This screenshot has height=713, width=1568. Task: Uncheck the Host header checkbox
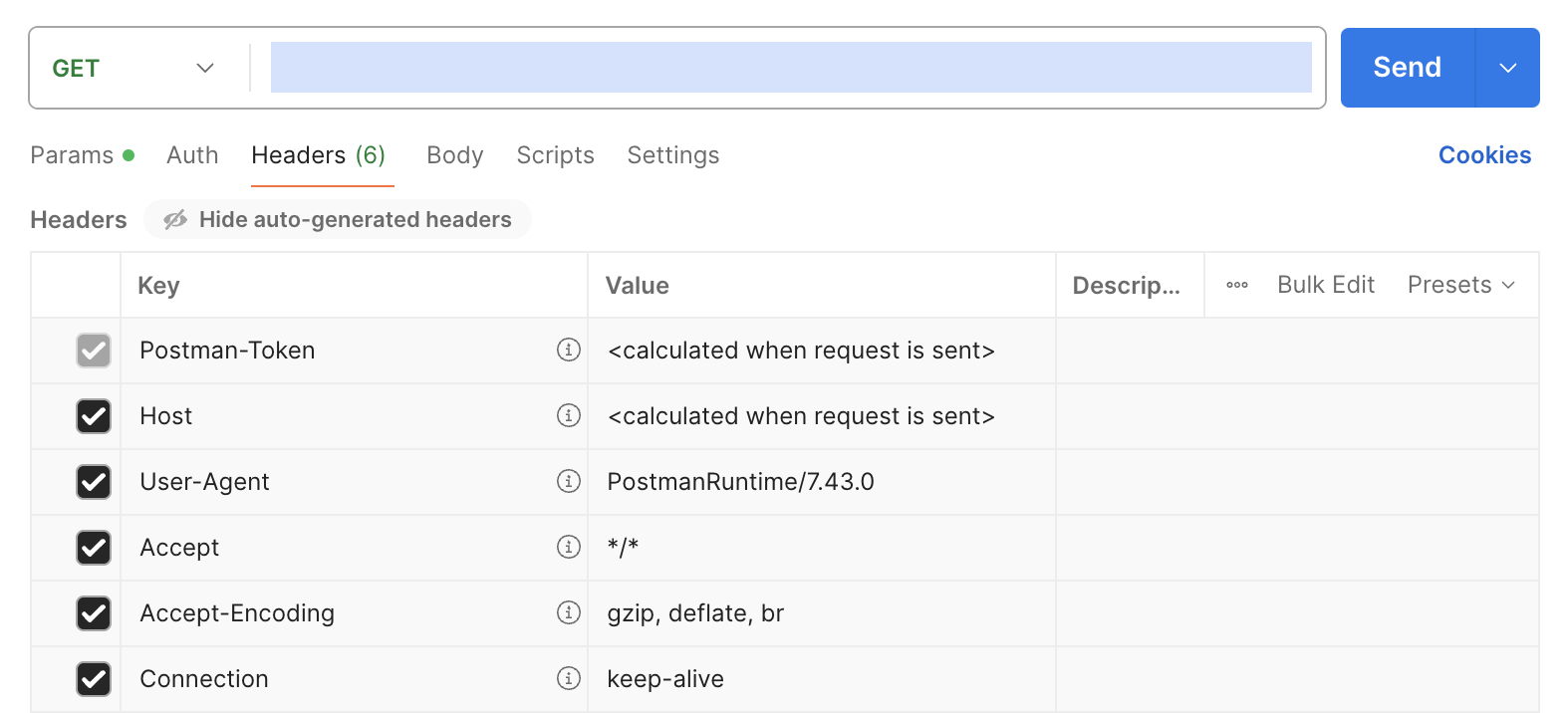94,416
